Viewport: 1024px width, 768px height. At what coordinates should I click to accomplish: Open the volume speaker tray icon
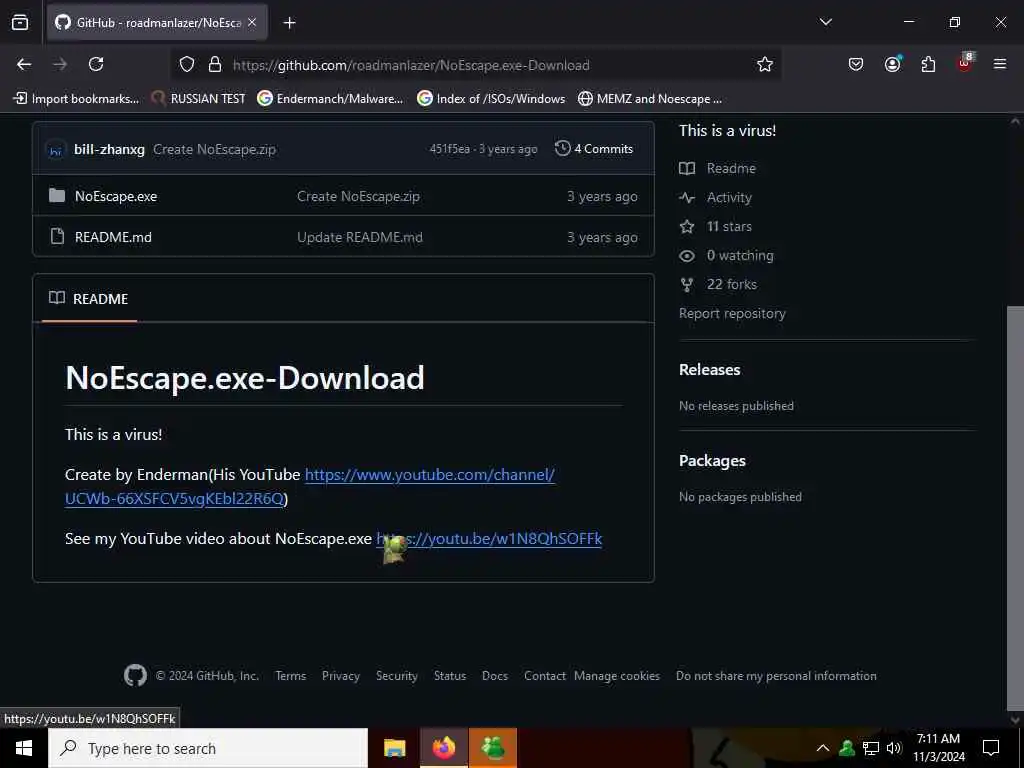(894, 748)
